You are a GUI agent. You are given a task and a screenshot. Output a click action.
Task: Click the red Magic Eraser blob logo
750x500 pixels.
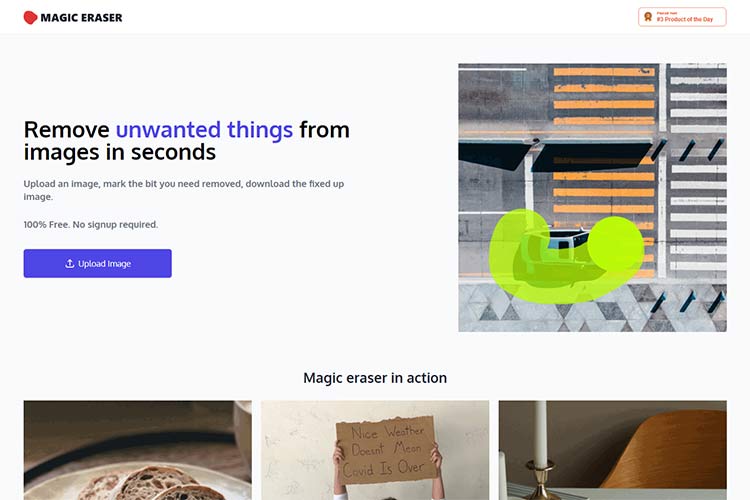pyautogui.click(x=30, y=18)
